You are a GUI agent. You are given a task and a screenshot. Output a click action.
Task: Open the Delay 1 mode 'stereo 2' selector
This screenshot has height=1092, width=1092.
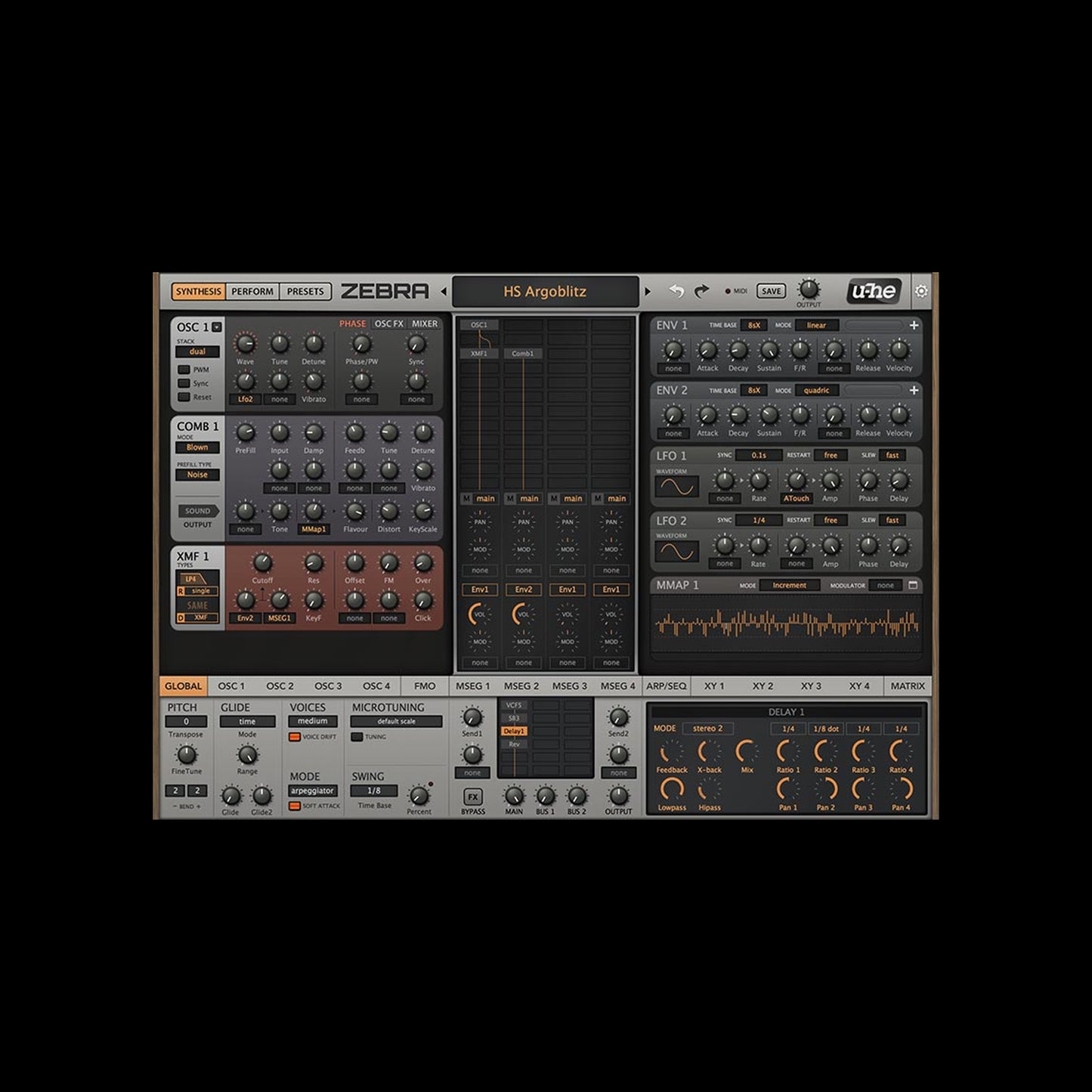[707, 729]
